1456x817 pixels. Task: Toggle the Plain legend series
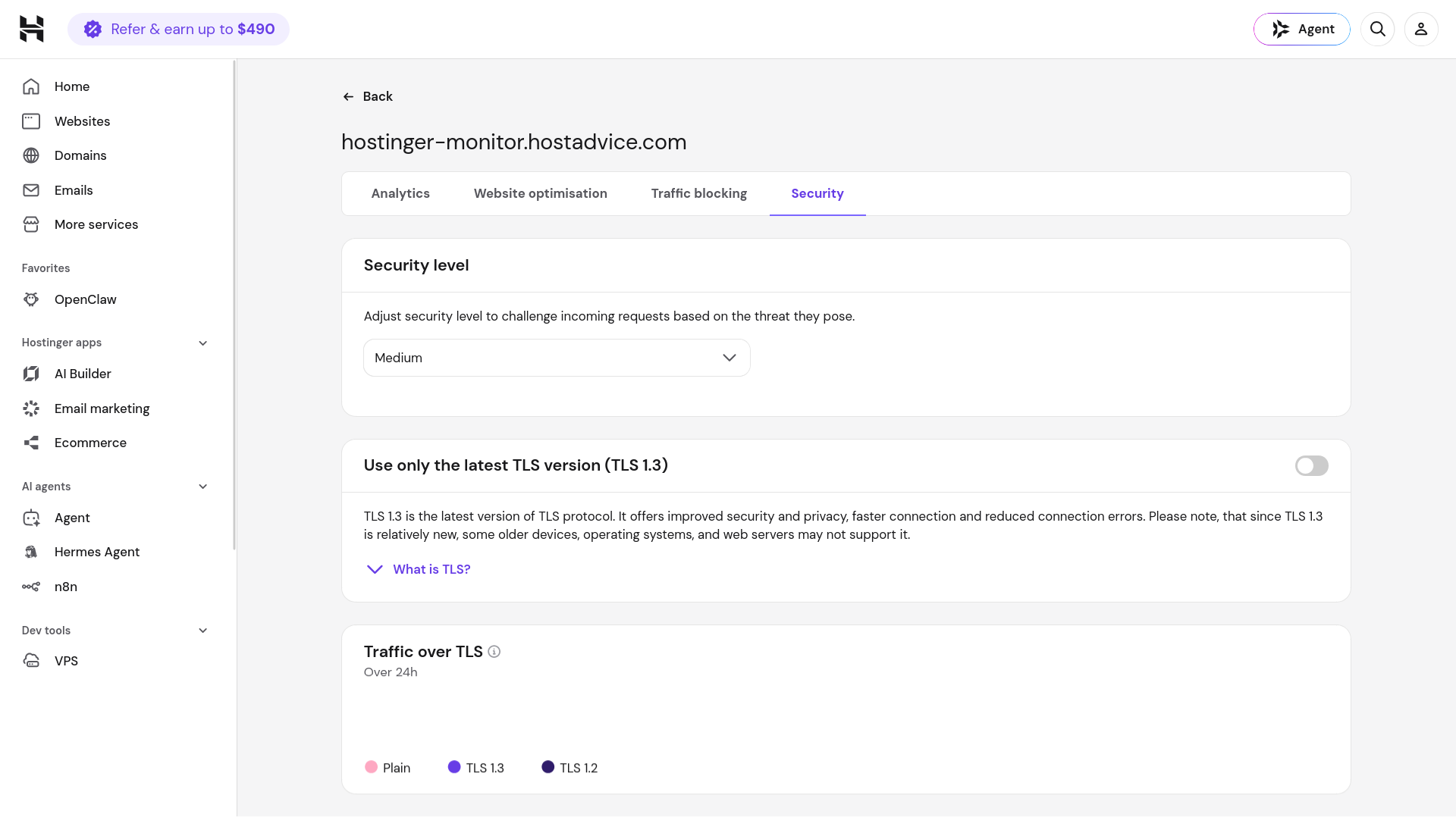click(x=388, y=768)
